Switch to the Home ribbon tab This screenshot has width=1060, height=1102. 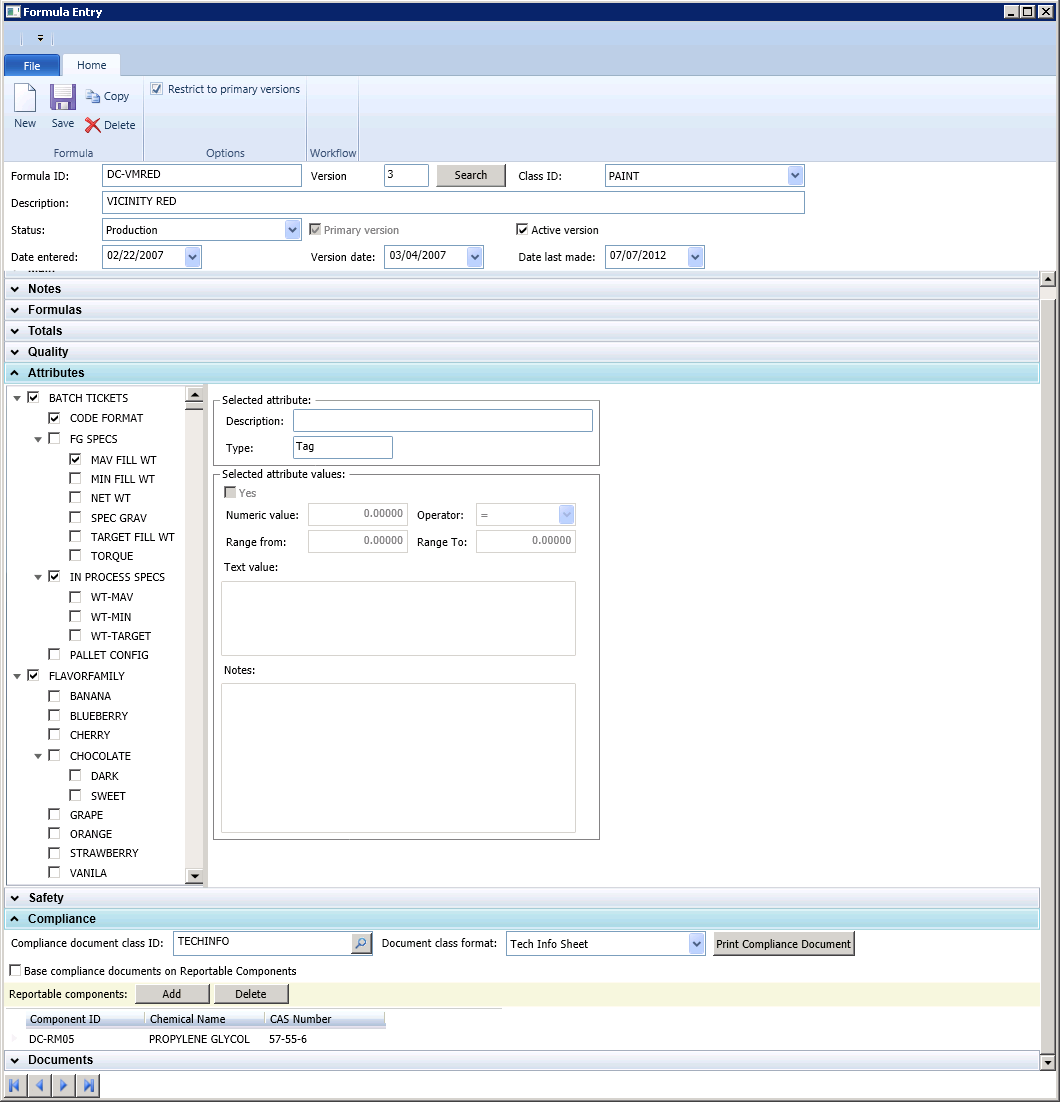pyautogui.click(x=91, y=65)
